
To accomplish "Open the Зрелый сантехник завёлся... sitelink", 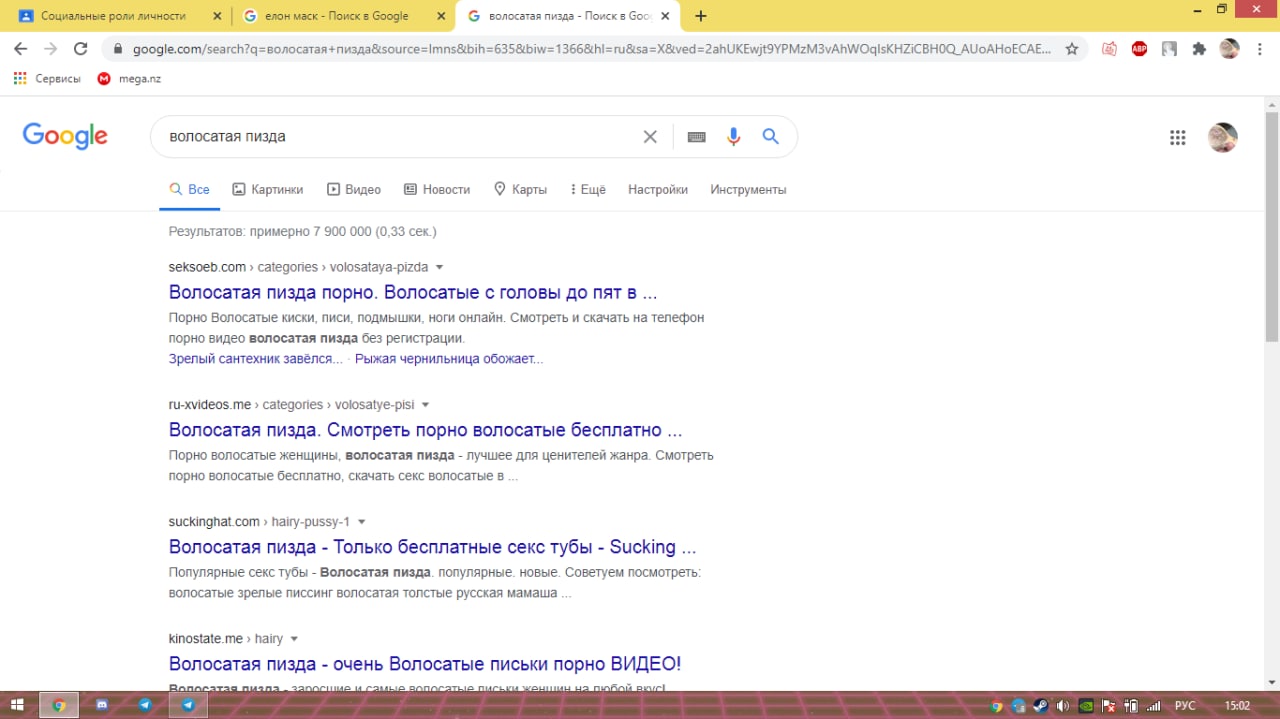I will 256,359.
